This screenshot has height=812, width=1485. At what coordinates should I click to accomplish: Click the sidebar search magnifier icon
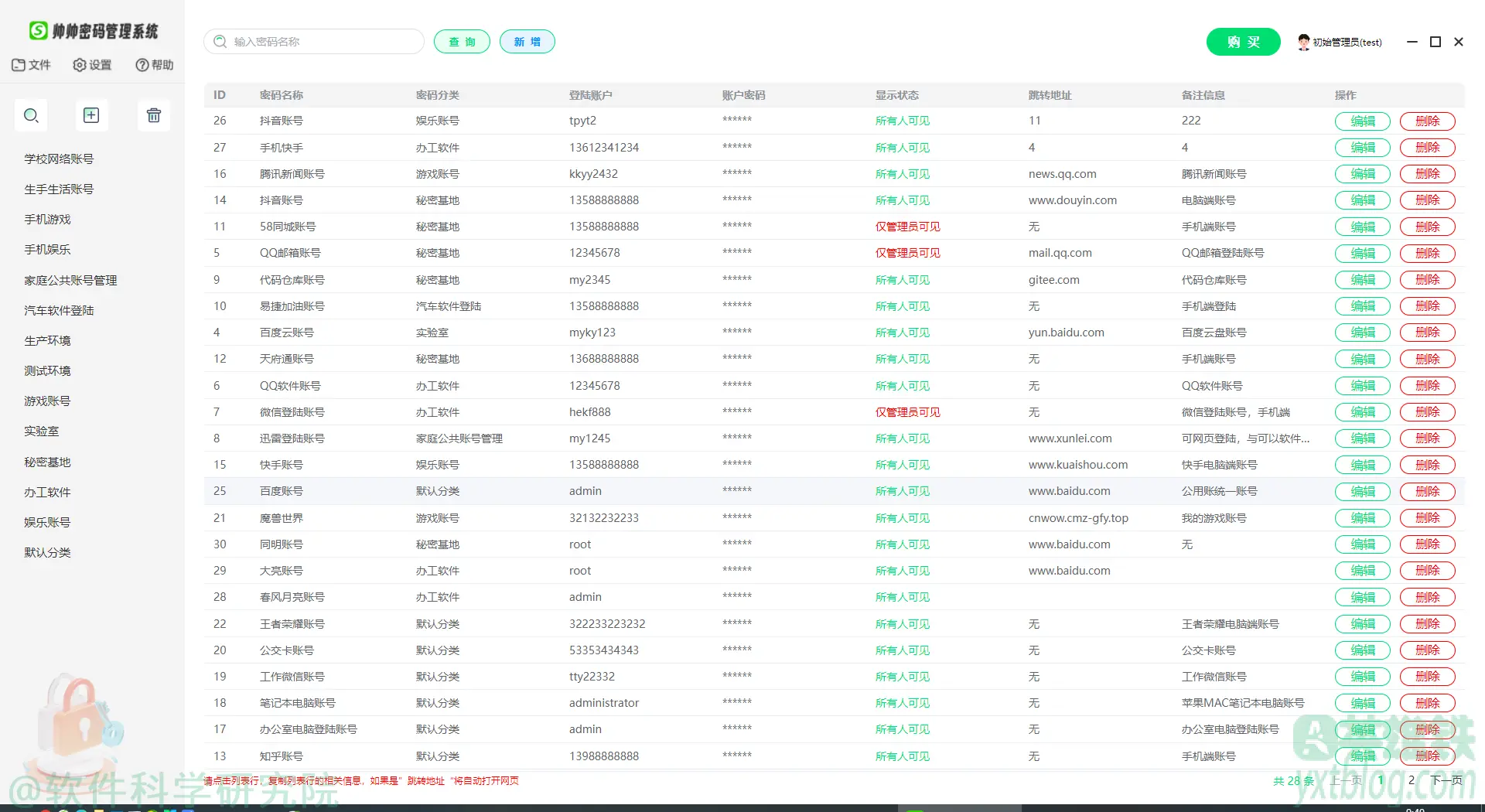pyautogui.click(x=31, y=115)
